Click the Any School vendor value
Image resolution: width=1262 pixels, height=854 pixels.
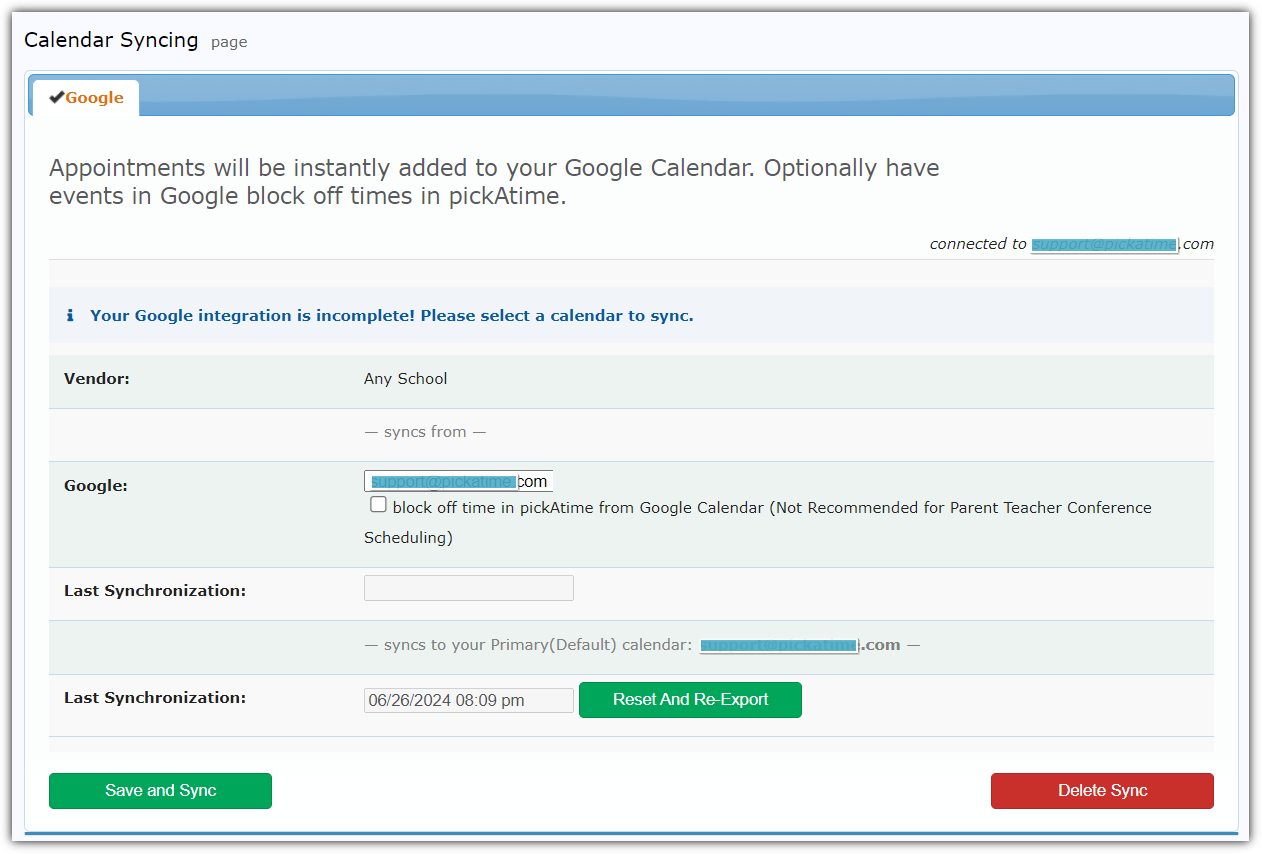click(x=405, y=379)
